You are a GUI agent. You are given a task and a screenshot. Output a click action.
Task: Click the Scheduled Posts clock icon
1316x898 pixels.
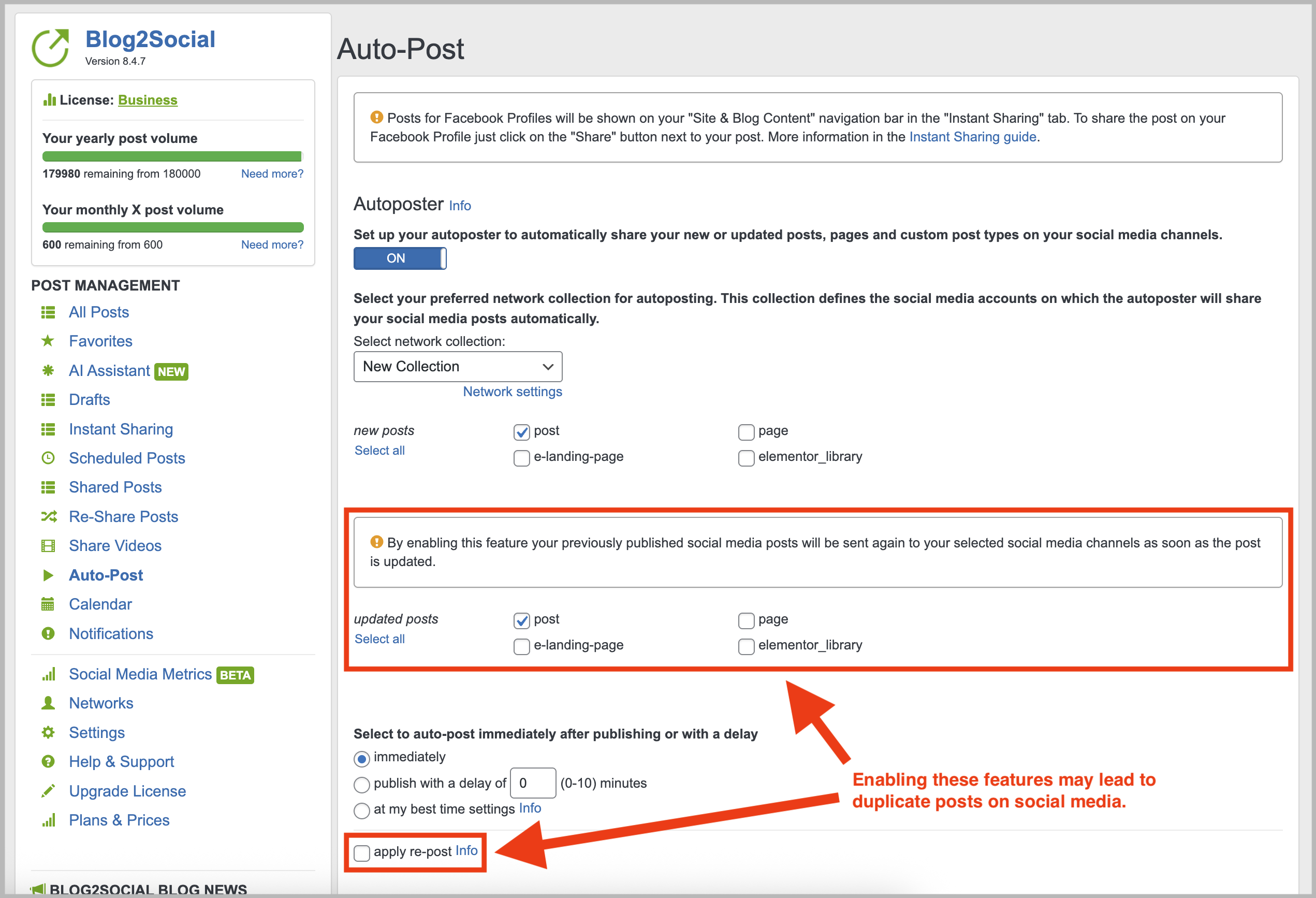click(x=48, y=458)
